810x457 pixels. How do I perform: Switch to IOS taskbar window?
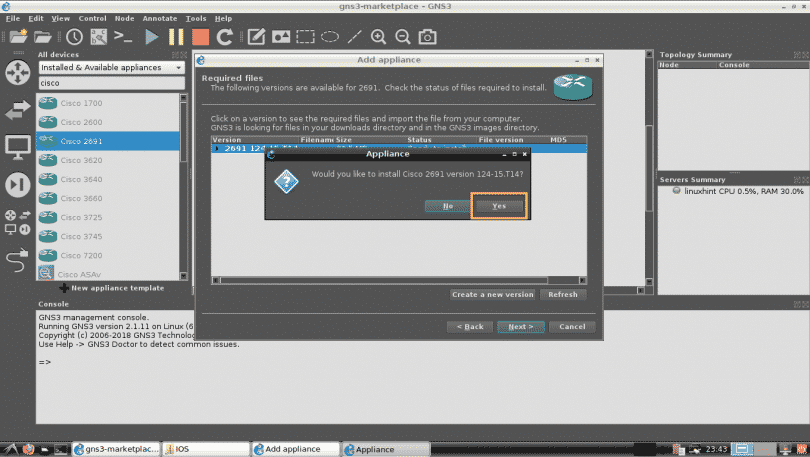[206, 449]
